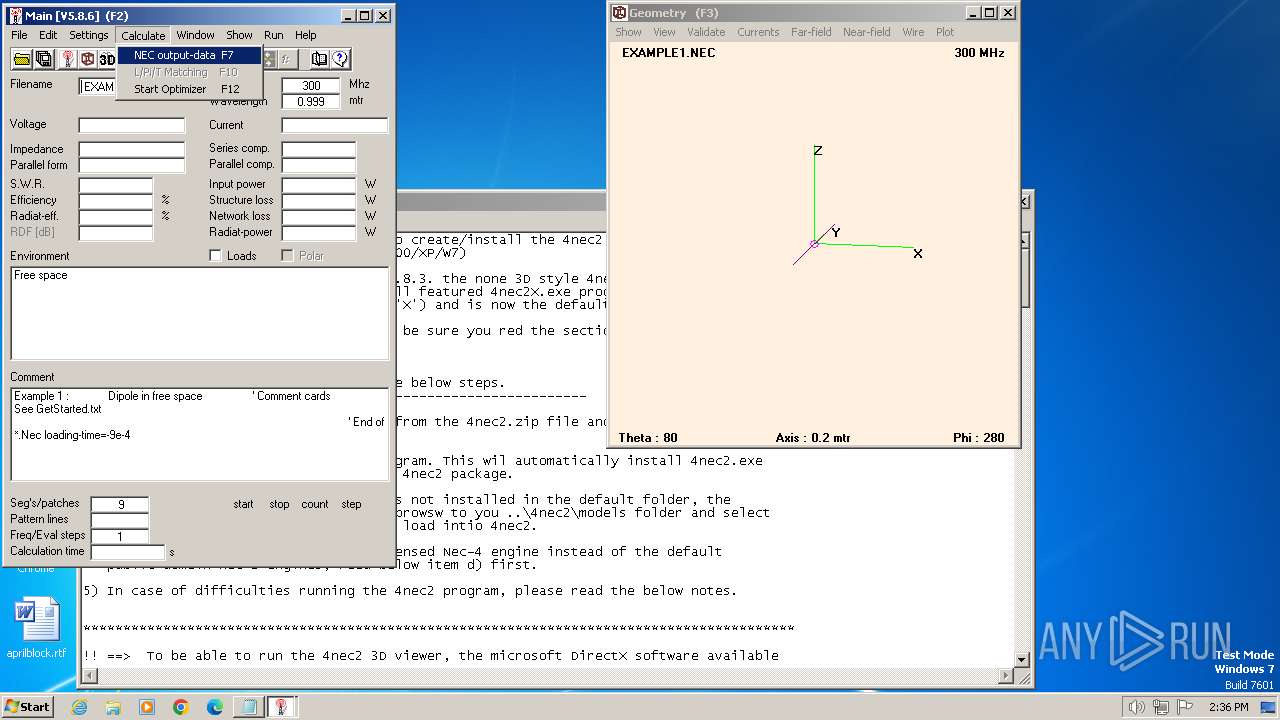
Task: Click the volume icon in system tray
Action: coord(1136,707)
